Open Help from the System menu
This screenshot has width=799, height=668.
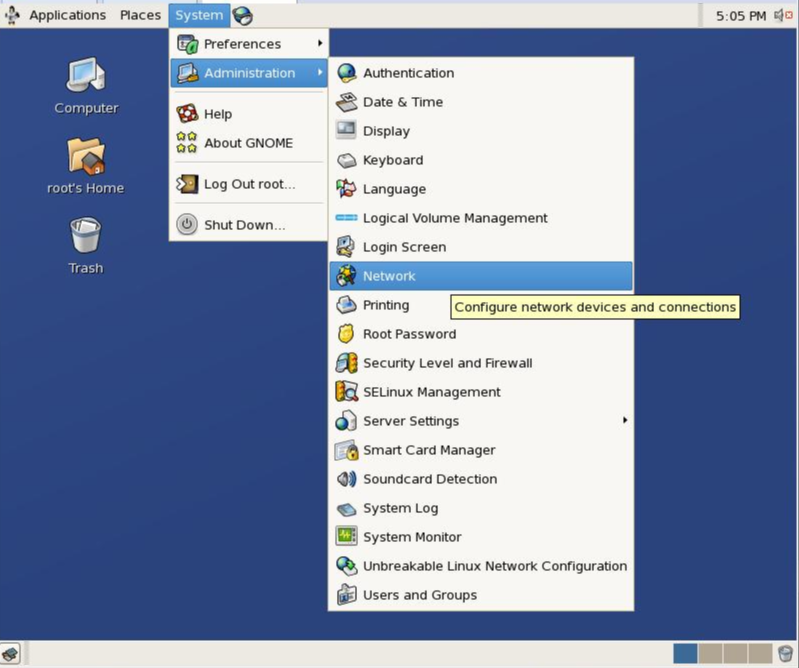(x=249, y=114)
